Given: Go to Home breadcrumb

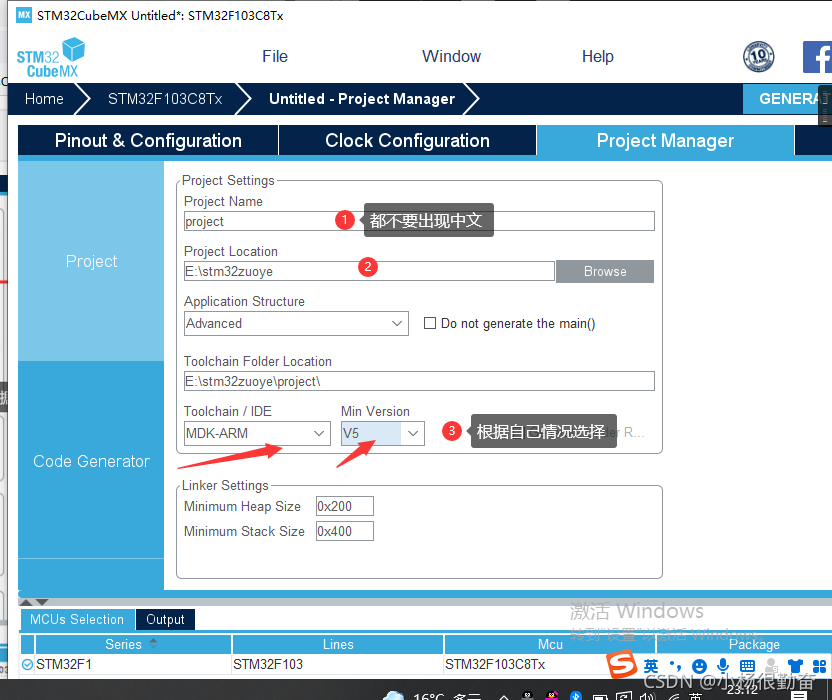Looking at the screenshot, I should coord(44,99).
